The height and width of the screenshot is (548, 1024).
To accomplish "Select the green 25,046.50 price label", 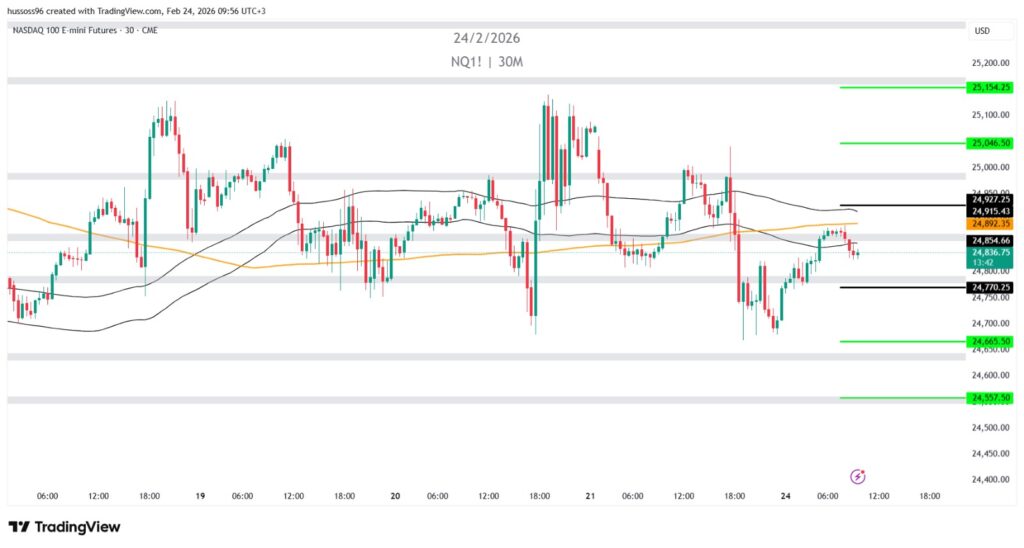I will pyautogui.click(x=991, y=143).
